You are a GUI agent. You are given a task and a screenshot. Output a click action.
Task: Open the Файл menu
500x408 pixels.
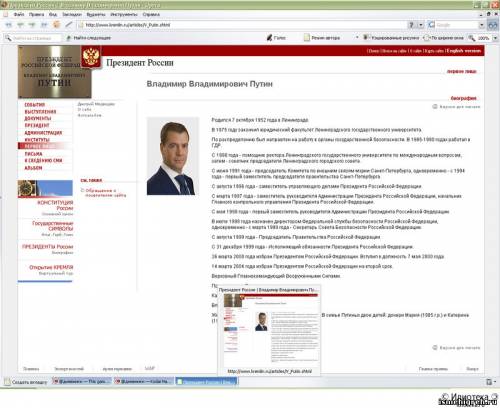pyautogui.click(x=19, y=15)
